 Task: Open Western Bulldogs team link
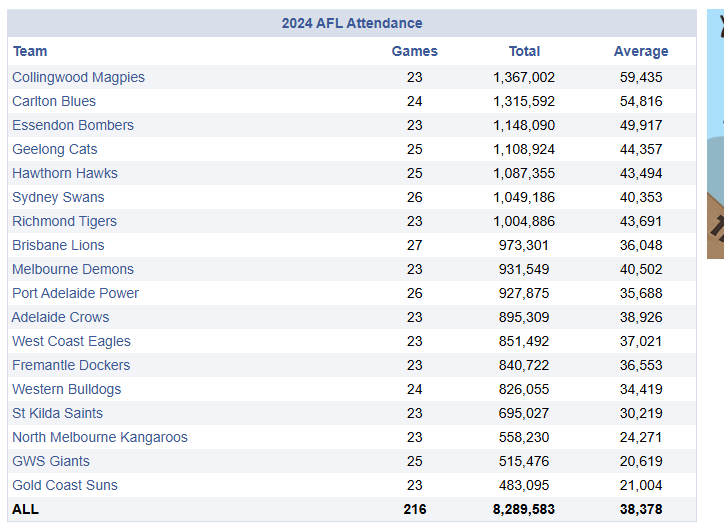tap(67, 389)
